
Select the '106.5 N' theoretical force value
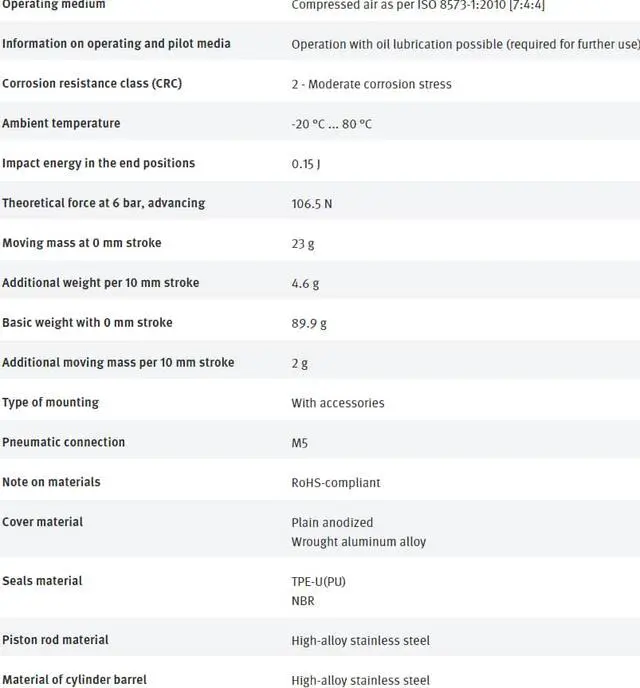(x=312, y=204)
